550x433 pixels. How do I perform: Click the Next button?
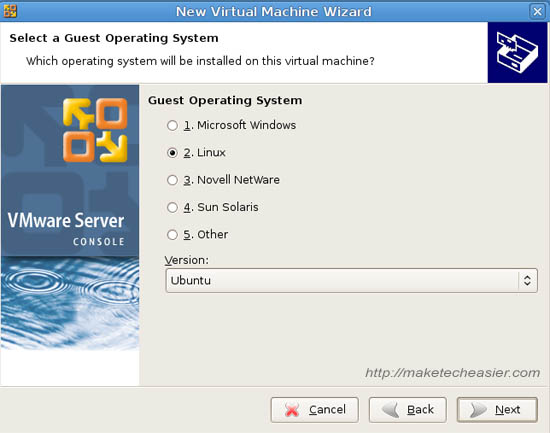497,409
